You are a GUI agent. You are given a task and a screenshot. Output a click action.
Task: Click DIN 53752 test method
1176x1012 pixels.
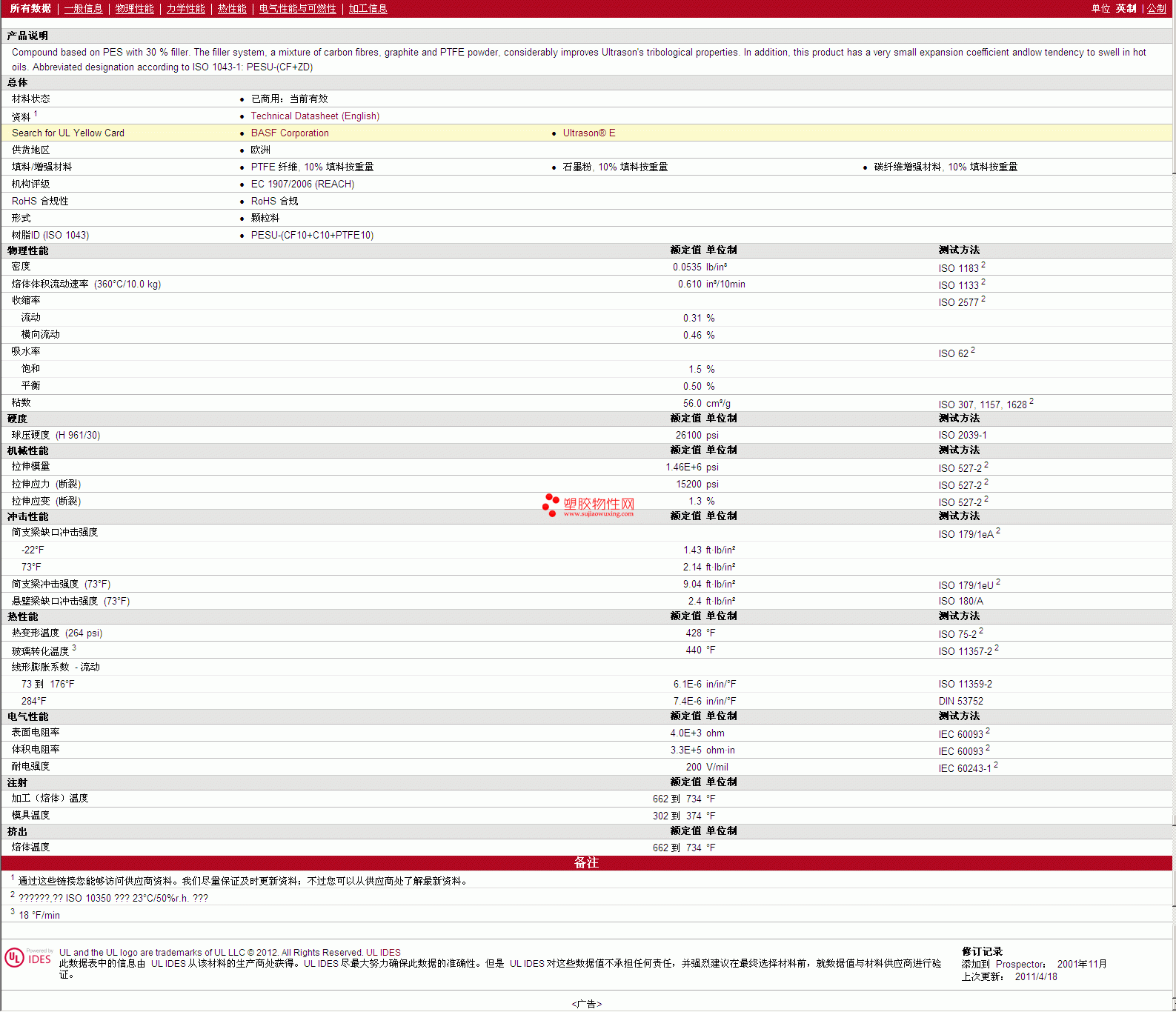pyautogui.click(x=961, y=702)
